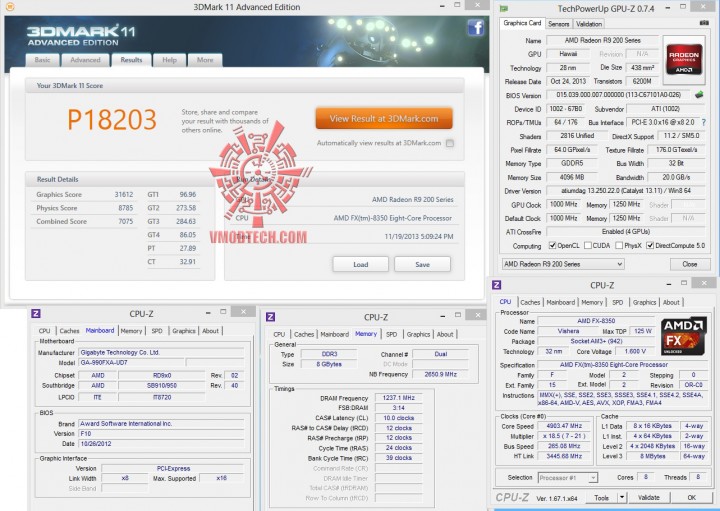Screen dimensions: 720x511
Task: Click the GPU Name field AMD Radeon R9 200 Series
Action: [x=602, y=40]
